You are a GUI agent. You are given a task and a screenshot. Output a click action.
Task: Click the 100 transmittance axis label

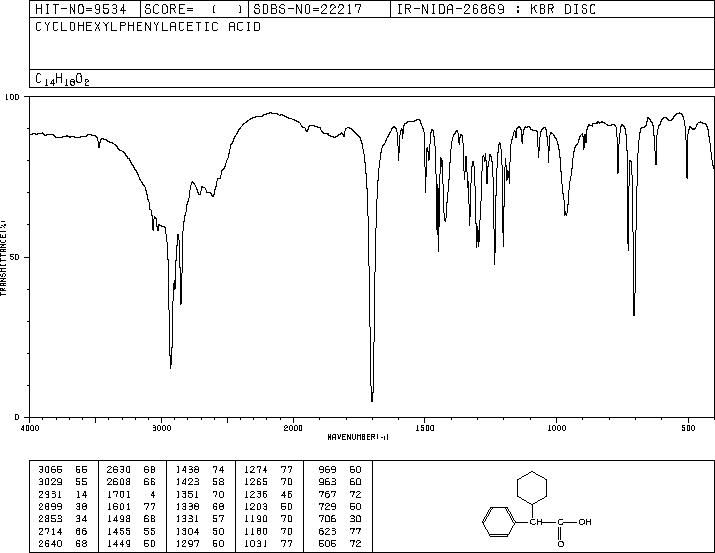[x=12, y=97]
